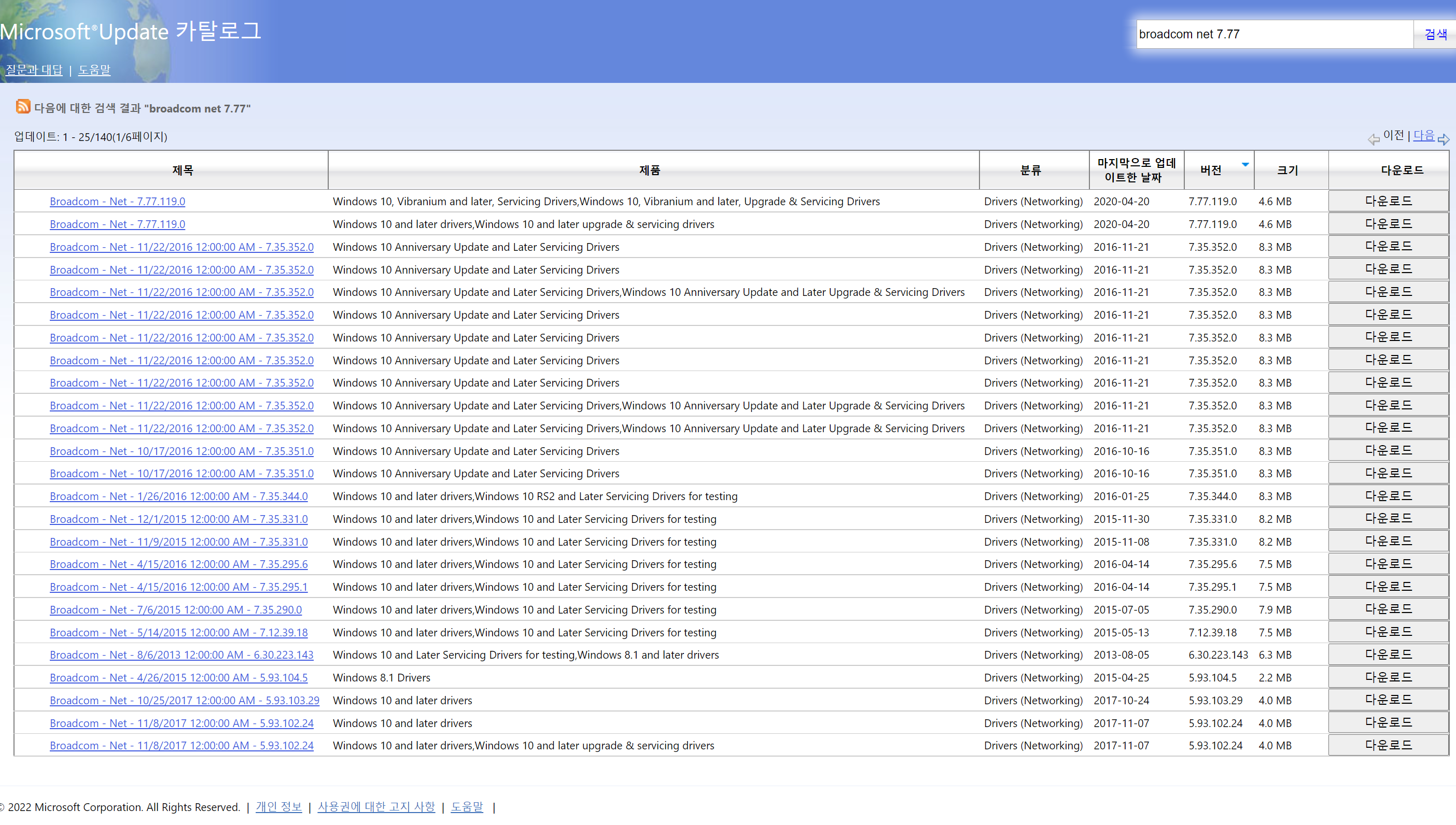
Task: Click 다운로드 for version 7.35.295.1 row
Action: click(1388, 587)
